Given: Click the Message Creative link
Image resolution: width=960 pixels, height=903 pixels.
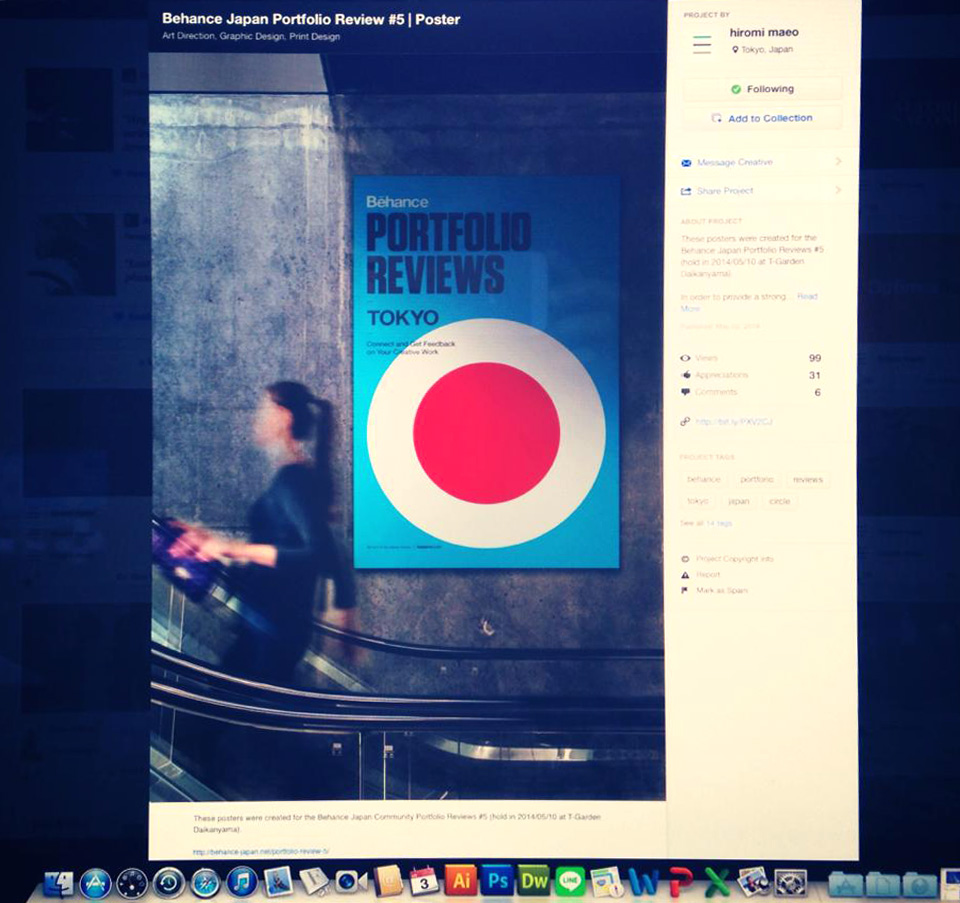Looking at the screenshot, I should coord(735,162).
